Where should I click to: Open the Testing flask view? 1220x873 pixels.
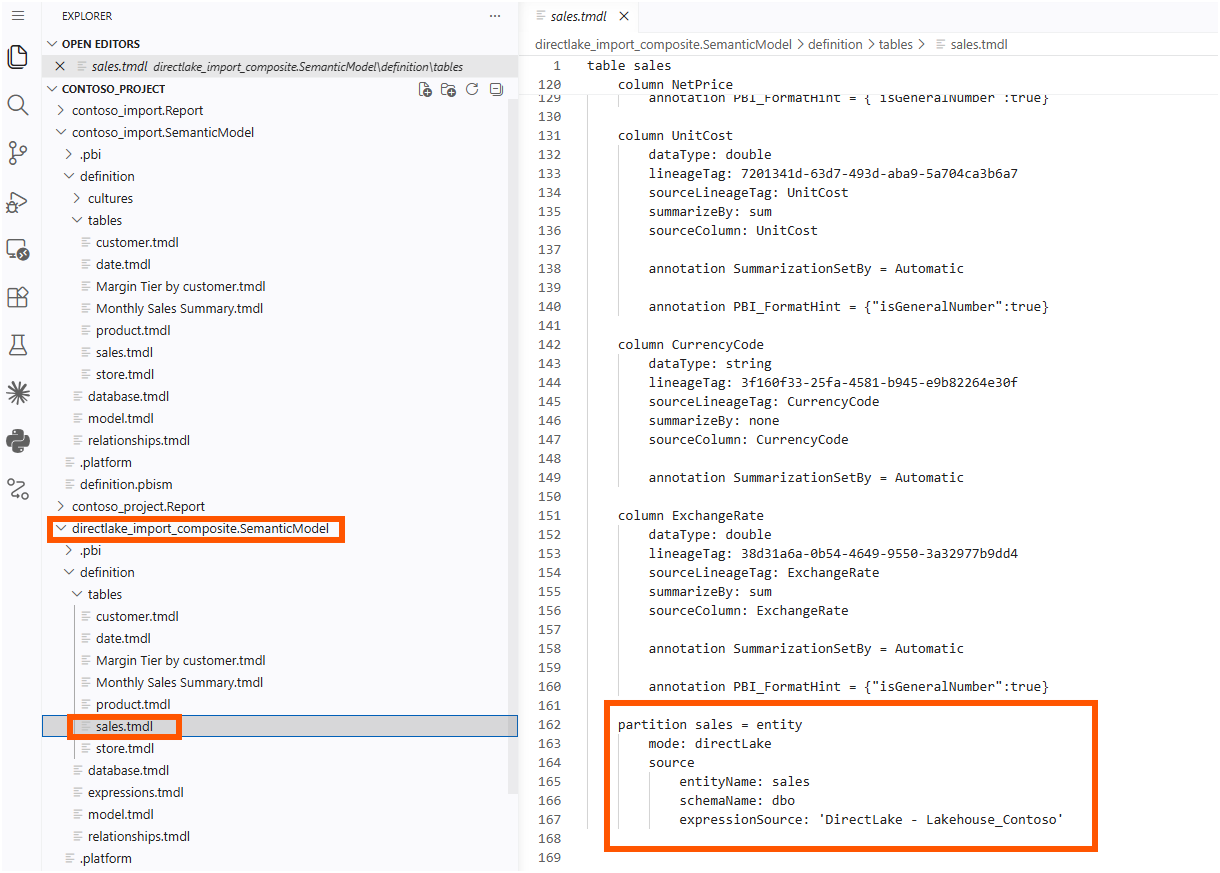[x=17, y=345]
